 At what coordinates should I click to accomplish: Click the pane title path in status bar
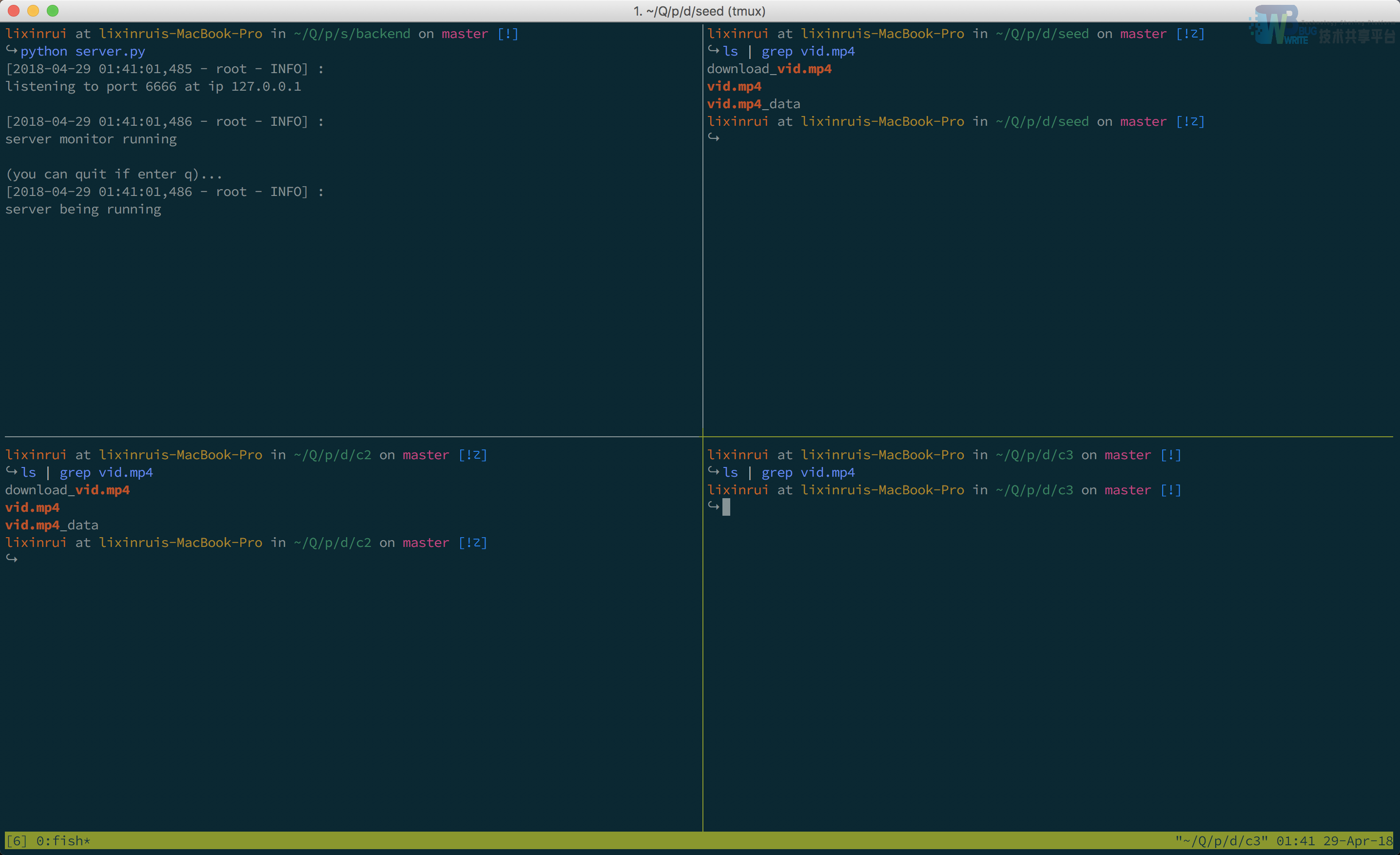pyautogui.click(x=1222, y=841)
